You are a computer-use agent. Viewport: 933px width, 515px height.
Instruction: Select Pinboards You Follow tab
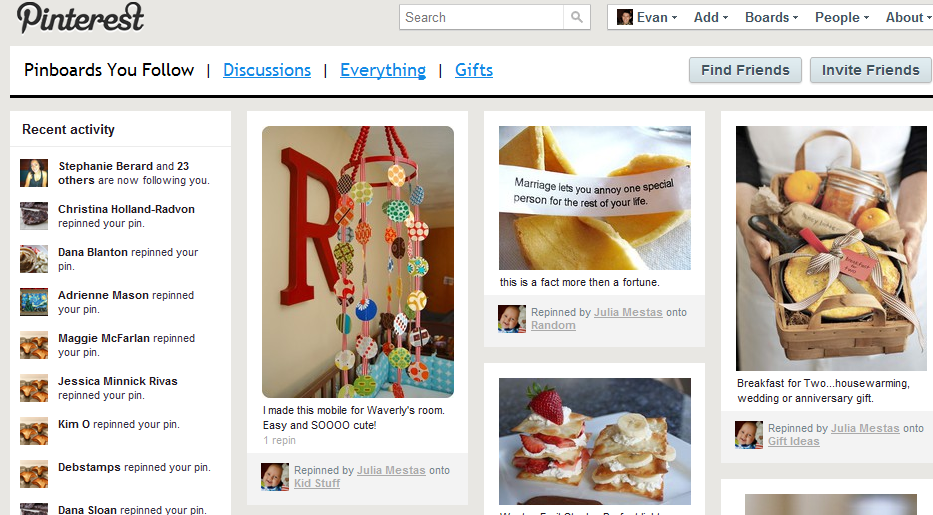(x=109, y=70)
